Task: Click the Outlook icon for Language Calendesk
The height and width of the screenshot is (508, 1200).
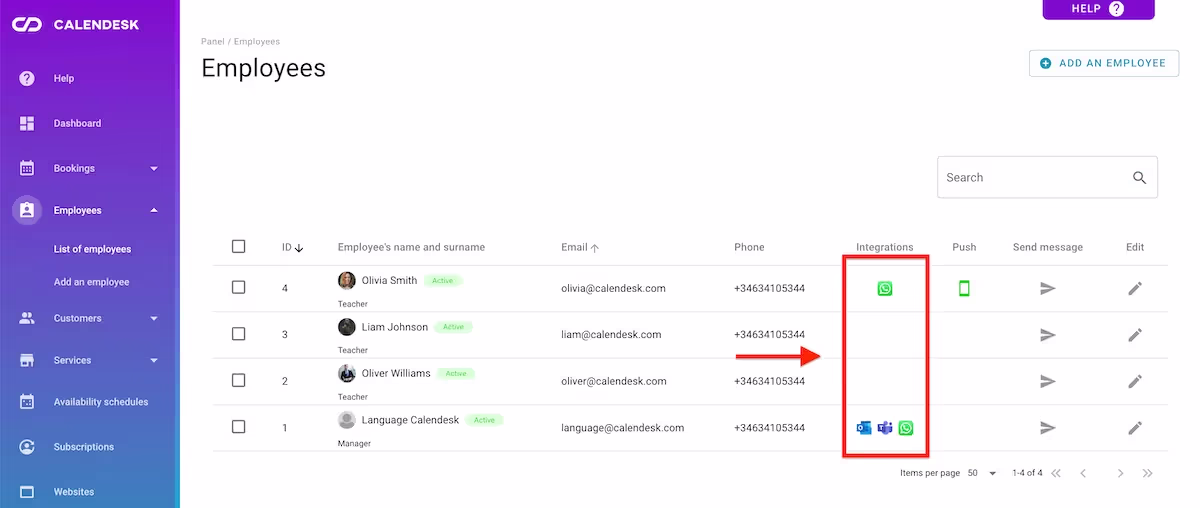Action: 864,428
